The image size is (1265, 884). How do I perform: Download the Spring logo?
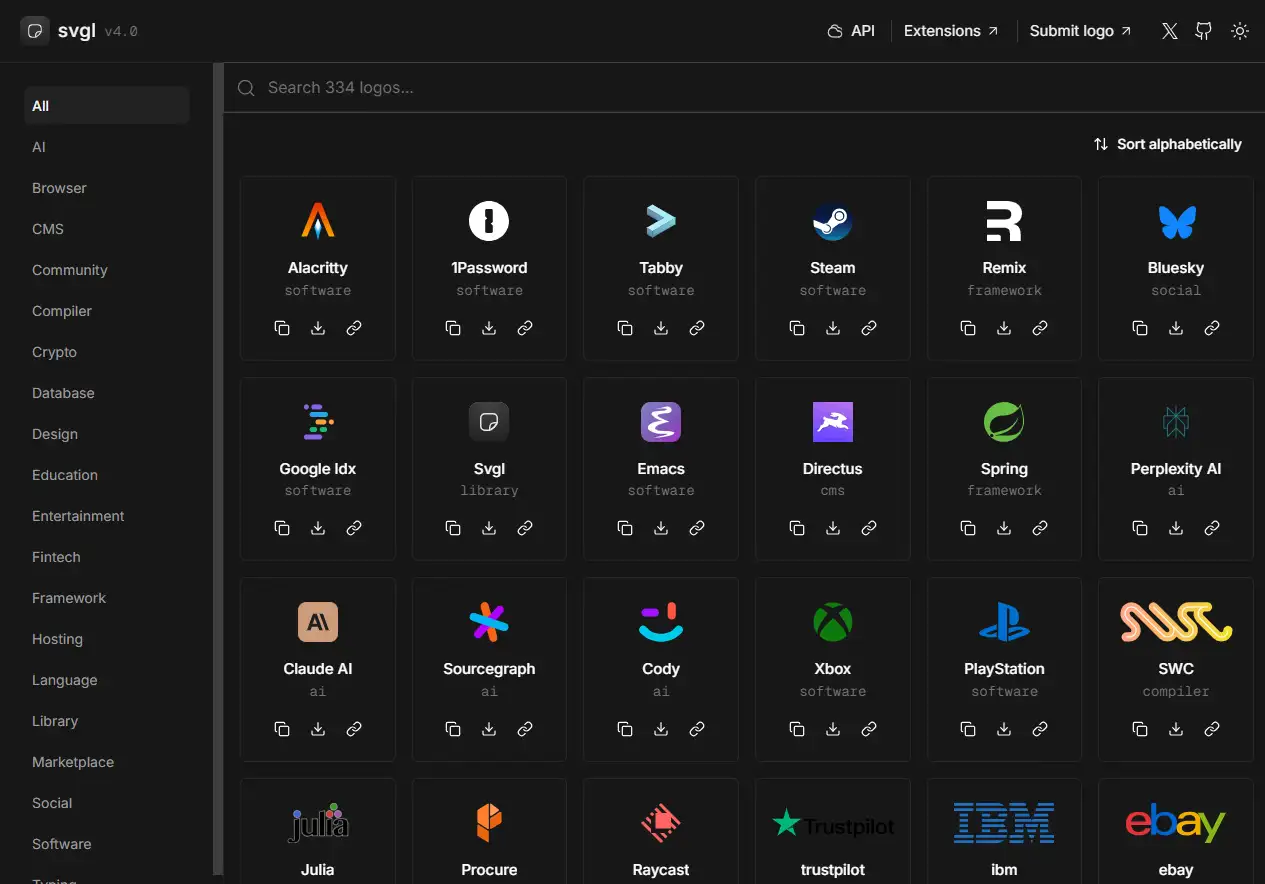point(1004,528)
